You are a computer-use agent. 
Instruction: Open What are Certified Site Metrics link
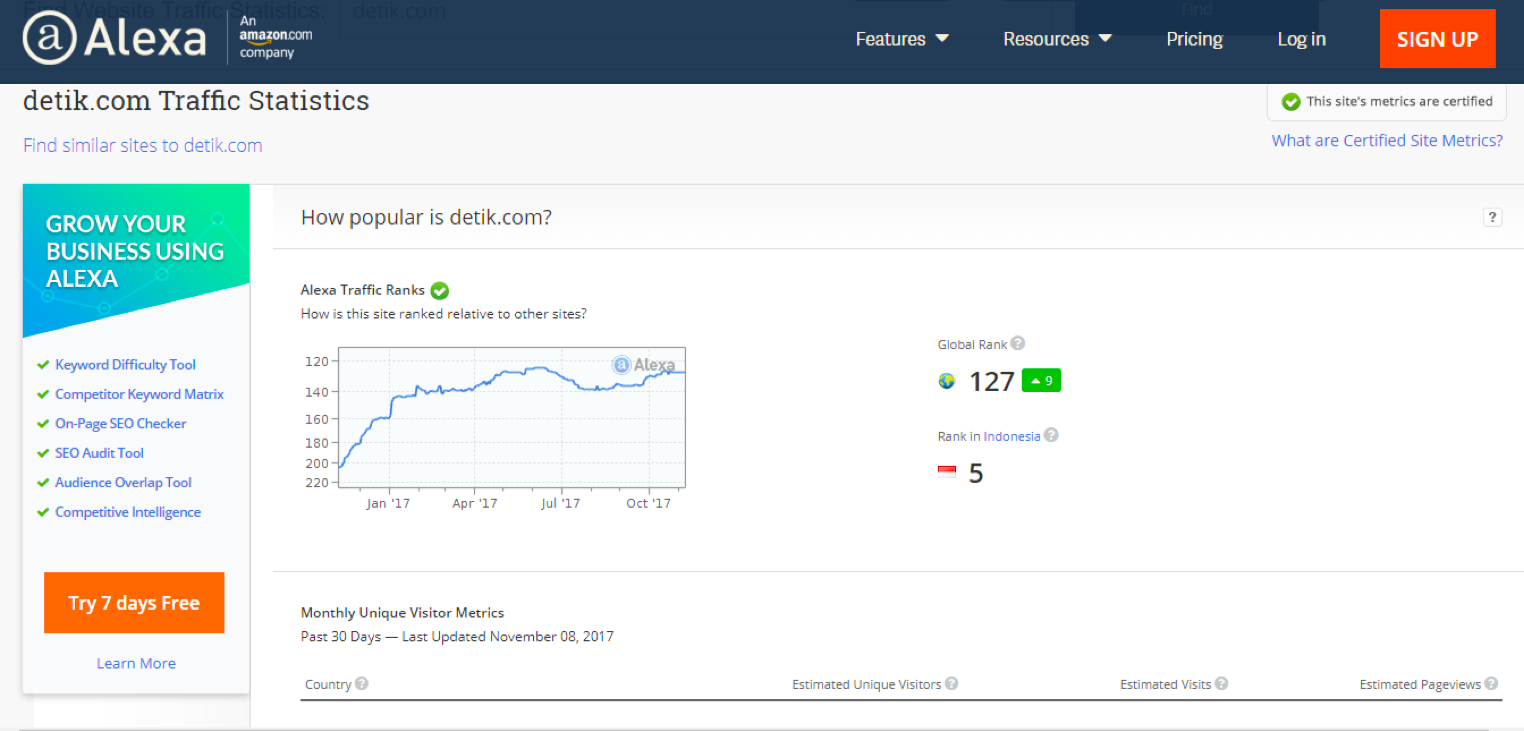(1387, 141)
